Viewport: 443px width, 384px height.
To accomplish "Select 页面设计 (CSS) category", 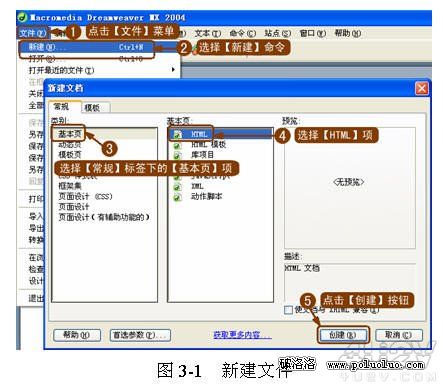I will [x=85, y=196].
